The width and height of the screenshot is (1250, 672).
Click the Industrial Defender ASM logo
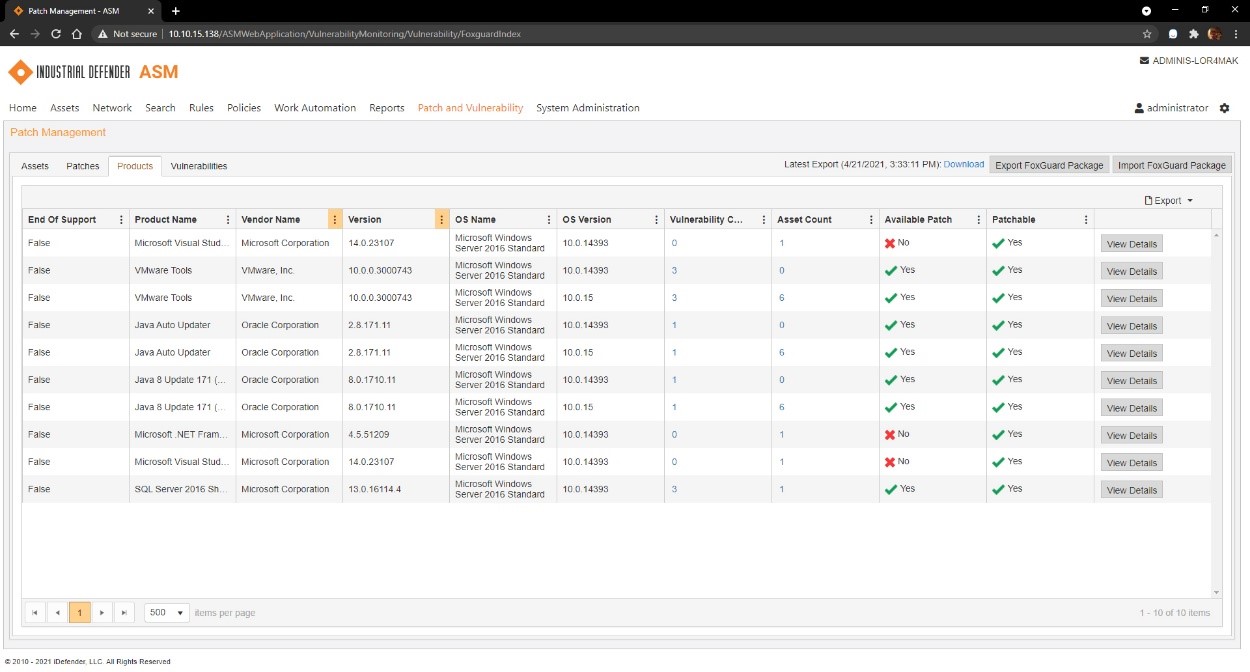(x=93, y=72)
